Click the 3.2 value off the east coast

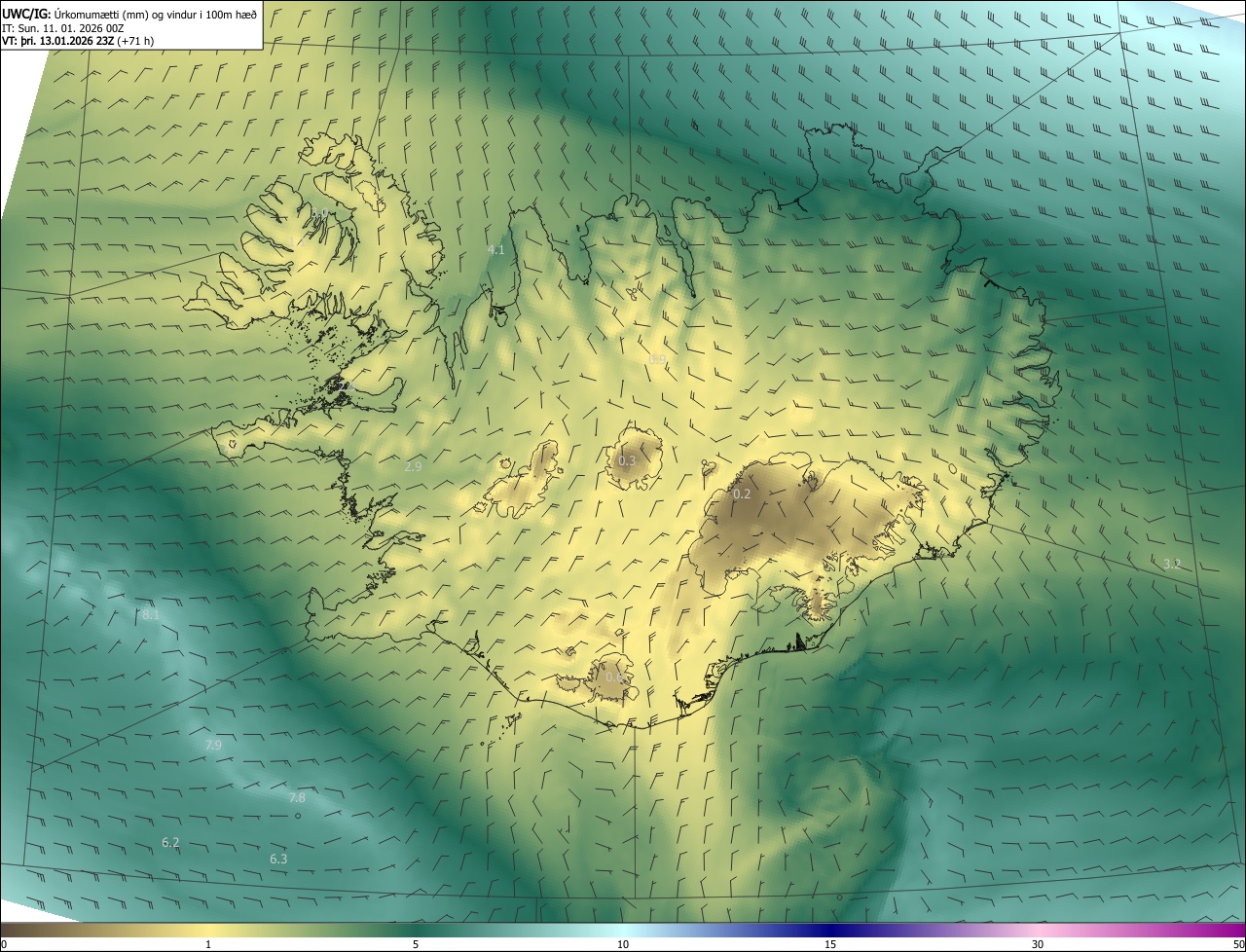1172,564
